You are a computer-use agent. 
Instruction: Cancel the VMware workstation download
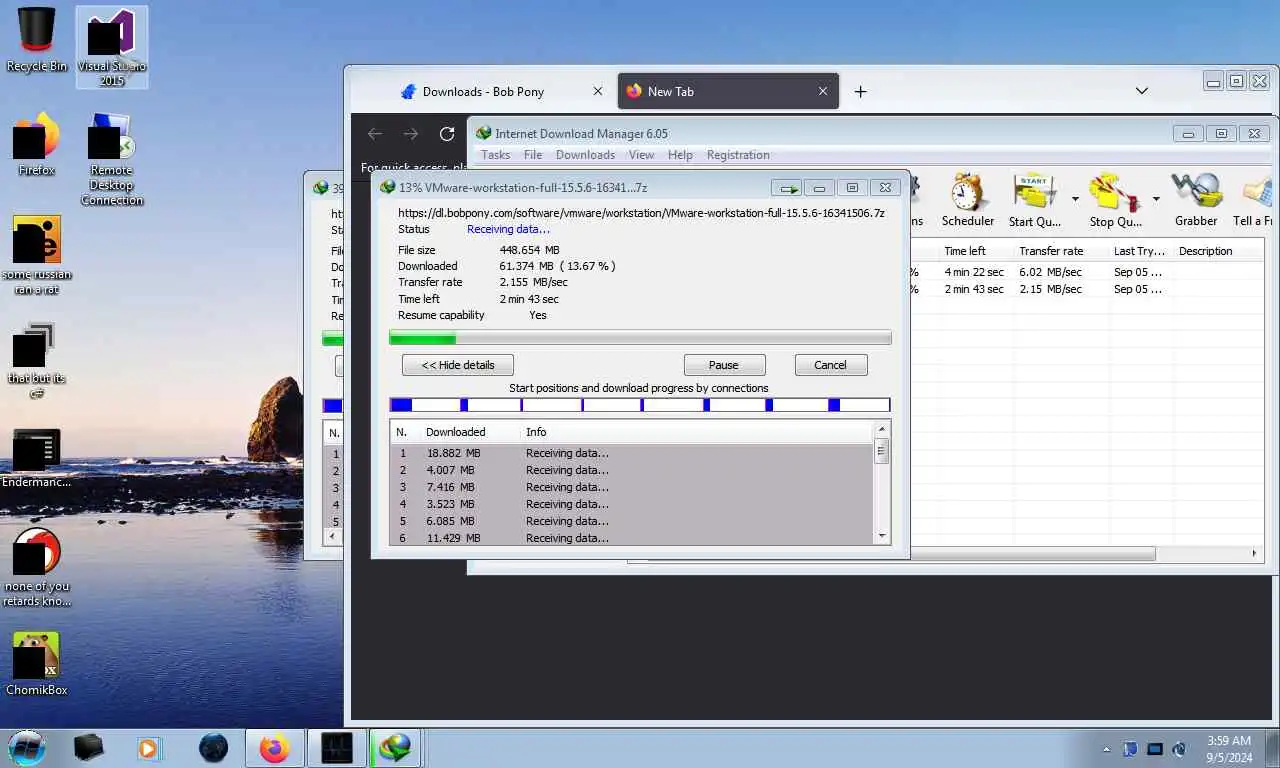tap(830, 365)
